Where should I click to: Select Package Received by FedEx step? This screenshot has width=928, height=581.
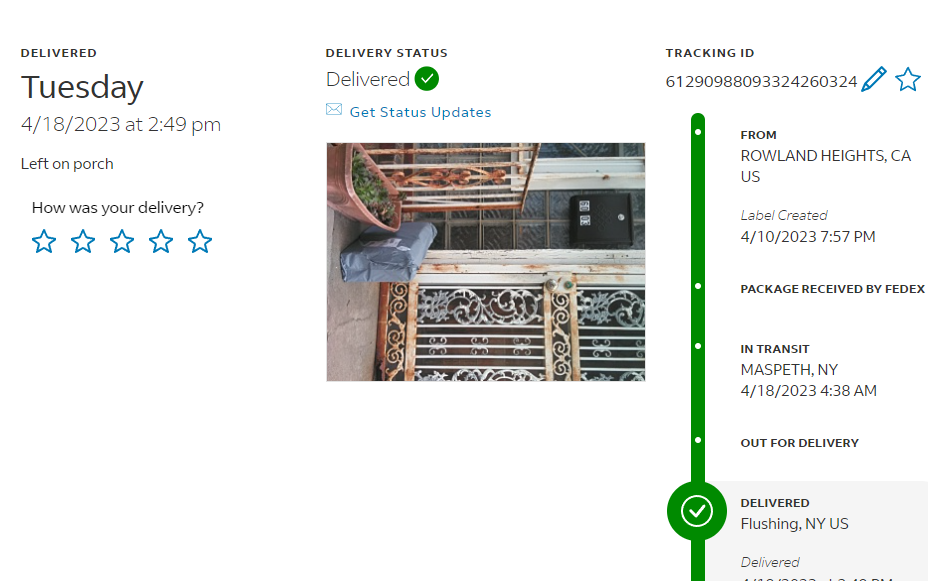tap(832, 289)
